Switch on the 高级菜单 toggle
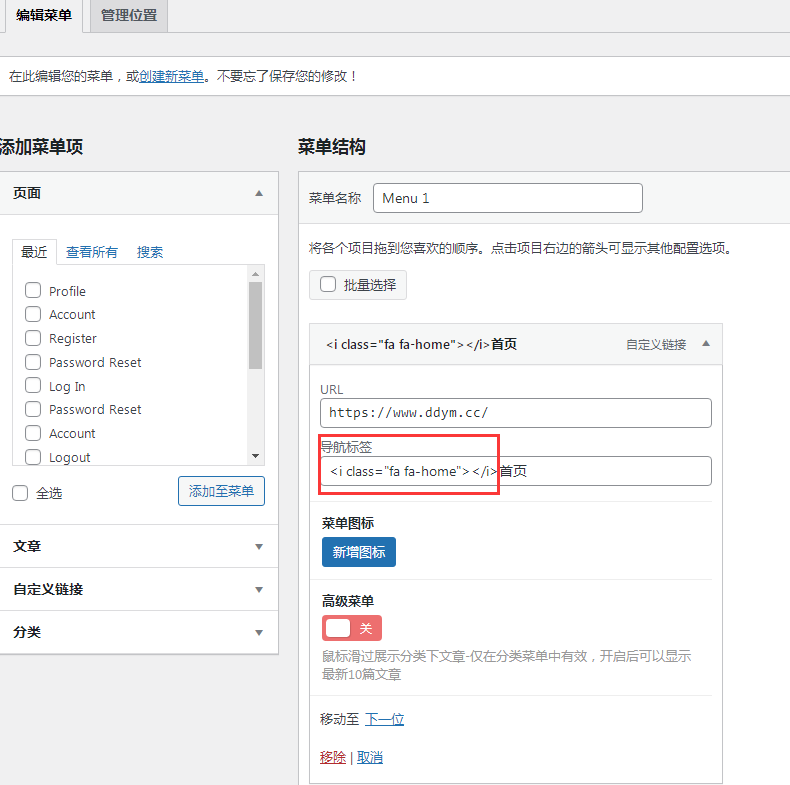This screenshot has width=790, height=785. tap(351, 628)
